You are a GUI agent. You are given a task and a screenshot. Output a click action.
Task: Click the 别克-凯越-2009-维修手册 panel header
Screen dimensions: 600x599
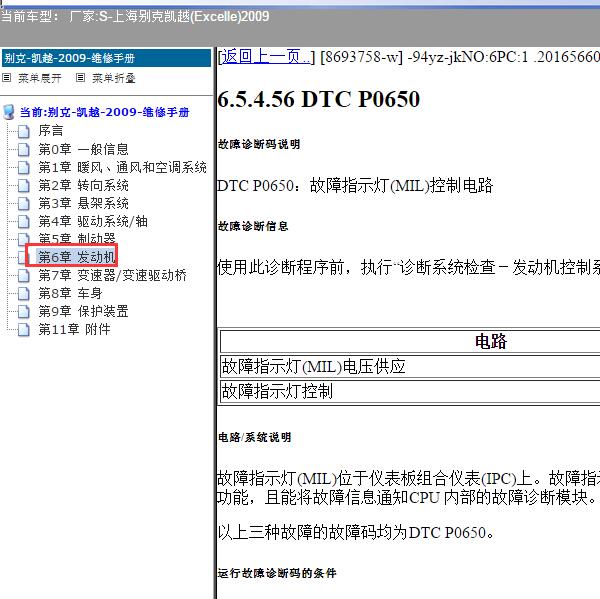point(106,58)
